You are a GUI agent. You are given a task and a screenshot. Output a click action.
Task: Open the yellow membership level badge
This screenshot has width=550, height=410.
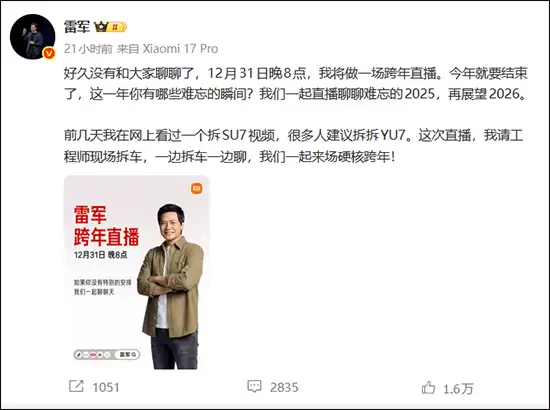117,27
